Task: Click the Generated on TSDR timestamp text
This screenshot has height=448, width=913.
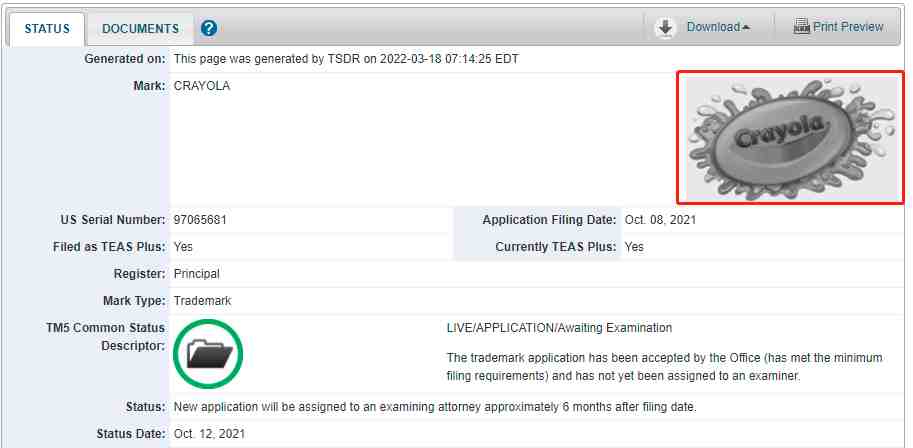Action: tap(346, 59)
